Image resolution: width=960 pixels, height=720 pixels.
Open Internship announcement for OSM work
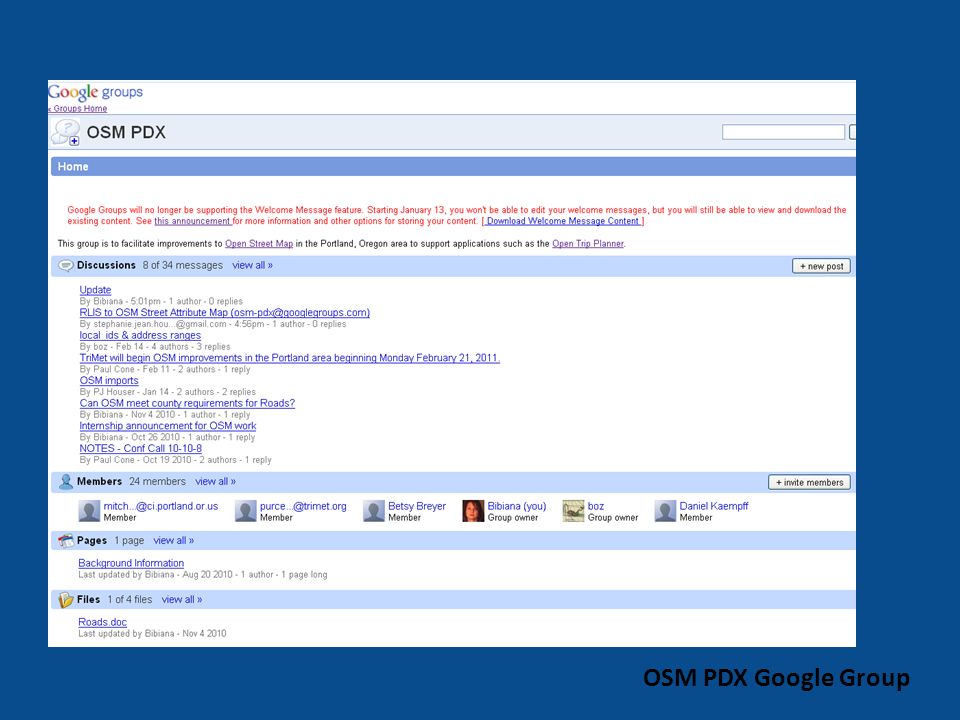[168, 426]
